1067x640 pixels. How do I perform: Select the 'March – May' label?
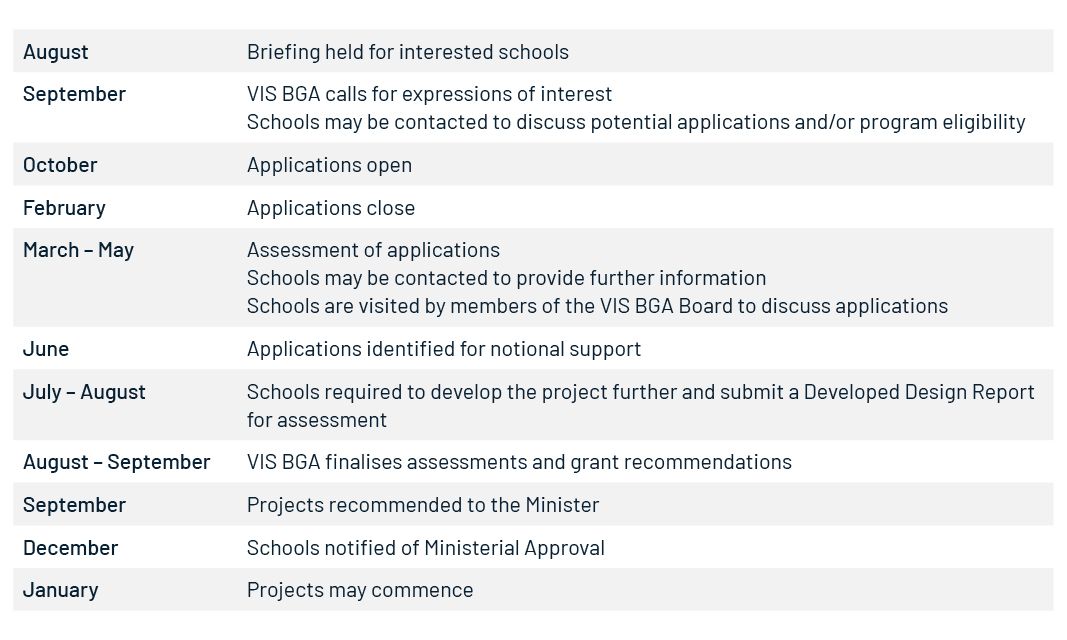pyautogui.click(x=78, y=250)
